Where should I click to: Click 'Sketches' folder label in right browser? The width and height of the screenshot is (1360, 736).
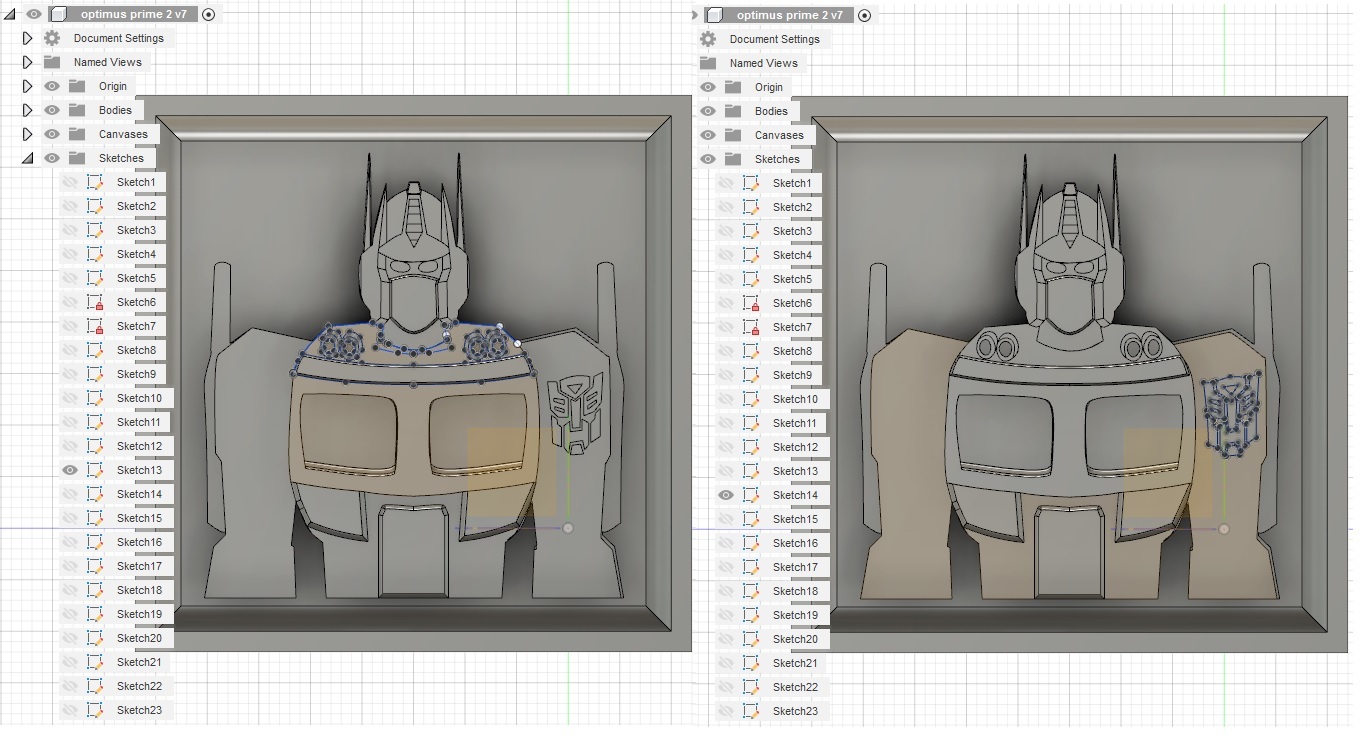[777, 159]
